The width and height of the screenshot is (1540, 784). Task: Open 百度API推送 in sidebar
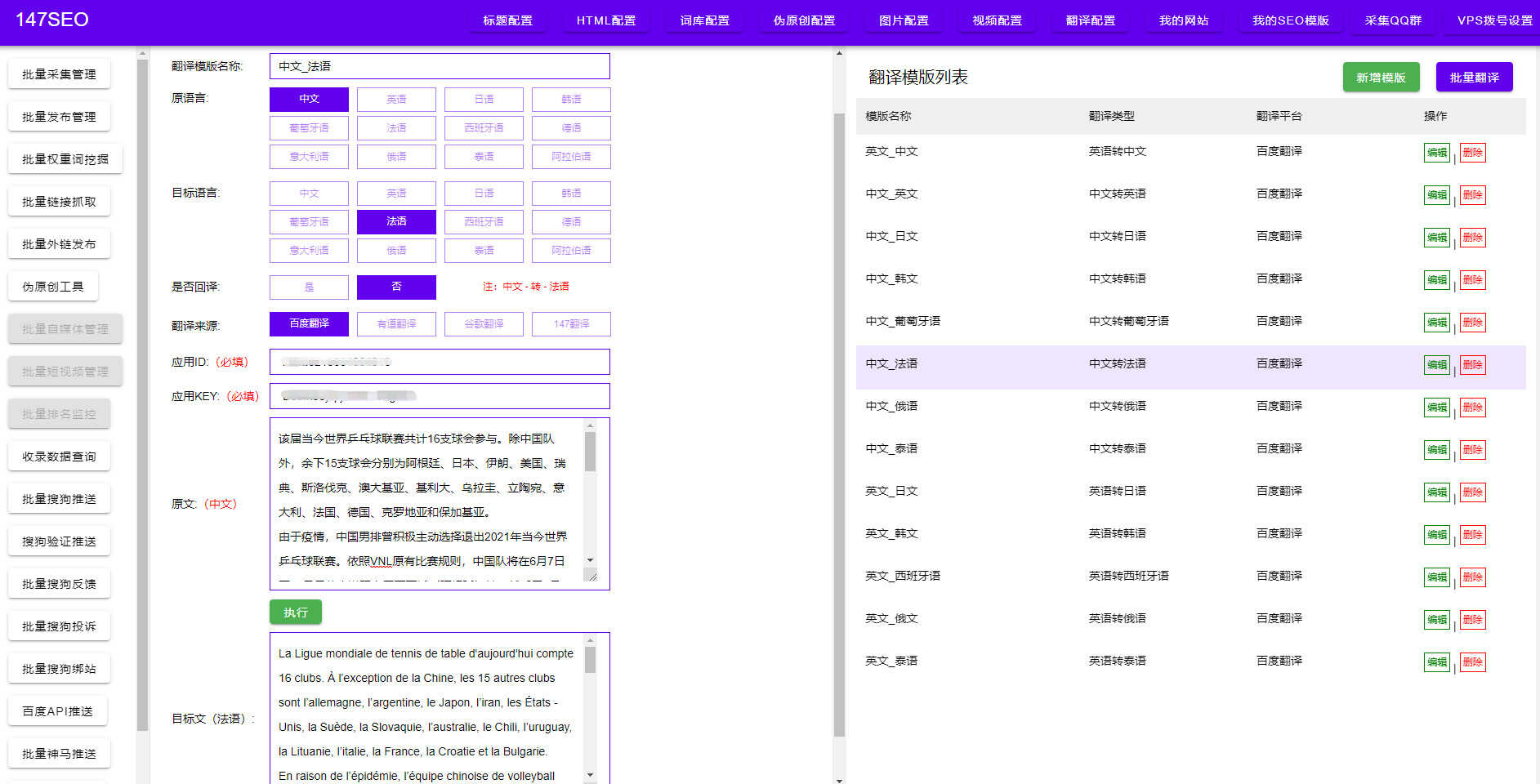click(58, 711)
